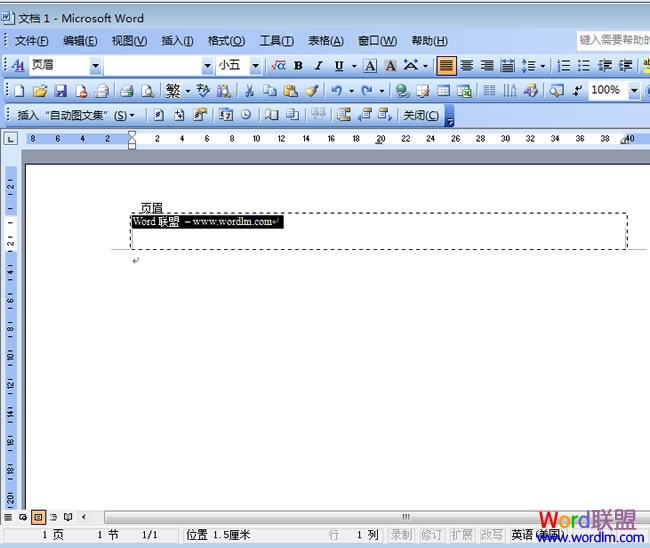Expand underline style arrow
This screenshot has width=650, height=548.
(354, 65)
